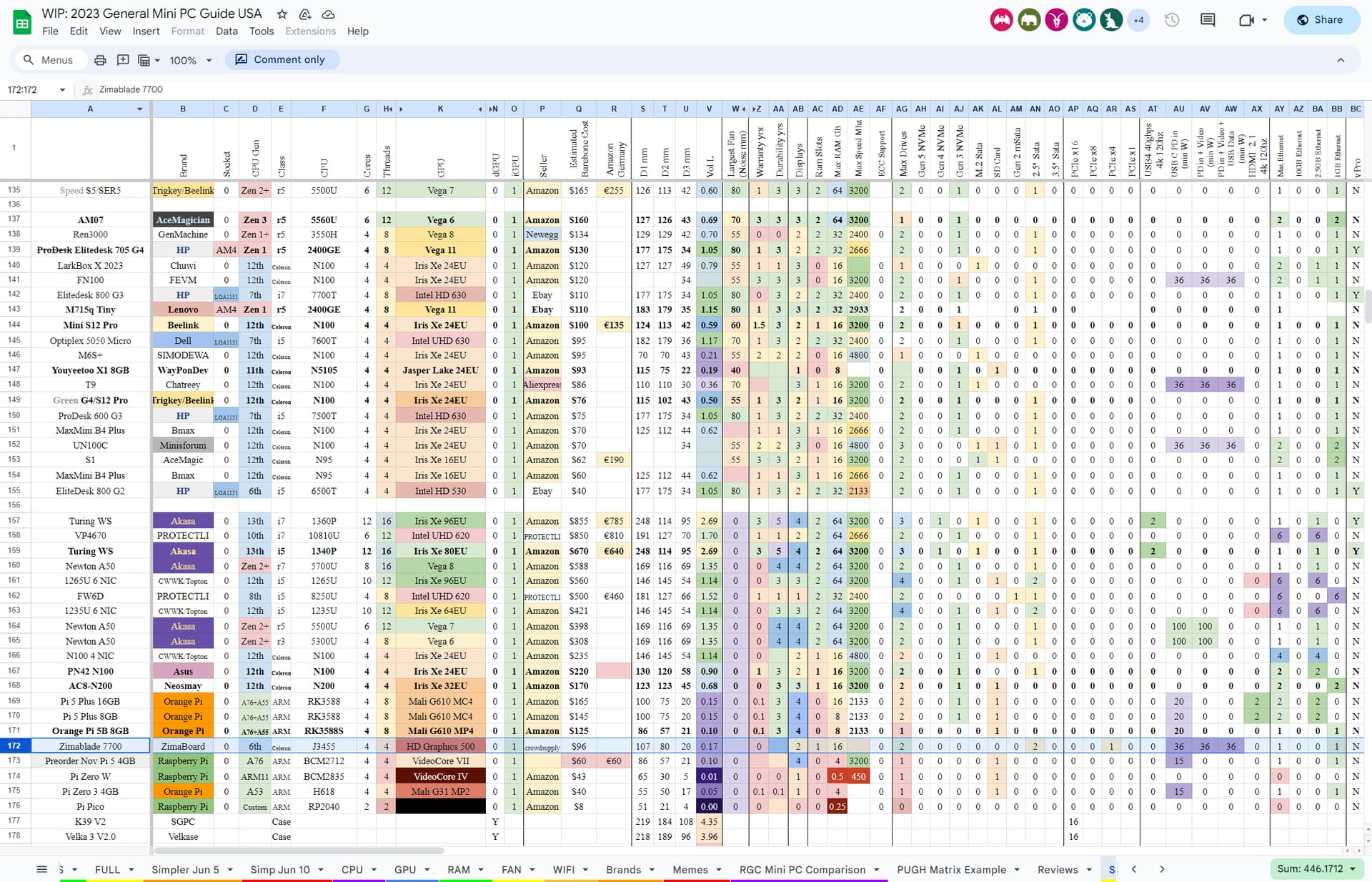Select the dark red VideoCore IV cell
Screen dimensions: 1372x882
[440, 776]
